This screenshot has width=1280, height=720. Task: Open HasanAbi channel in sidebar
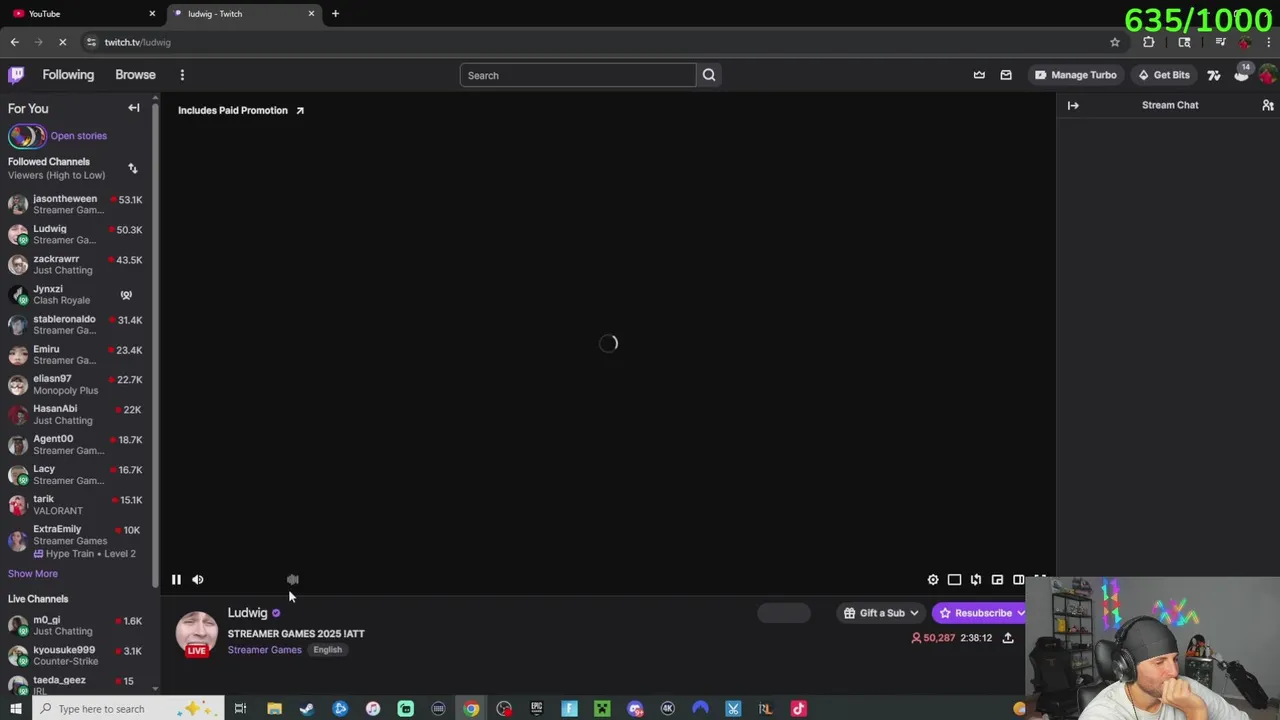[77, 414]
